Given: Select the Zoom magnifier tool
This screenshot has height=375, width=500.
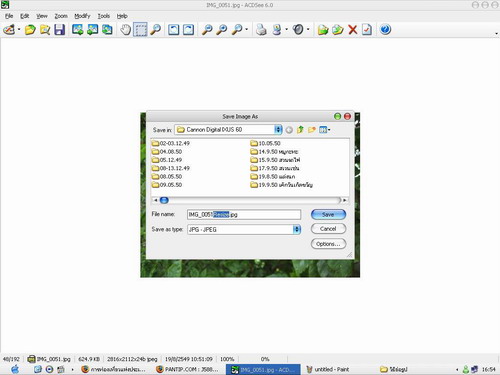Looking at the screenshot, I should pyautogui.click(x=155, y=30).
